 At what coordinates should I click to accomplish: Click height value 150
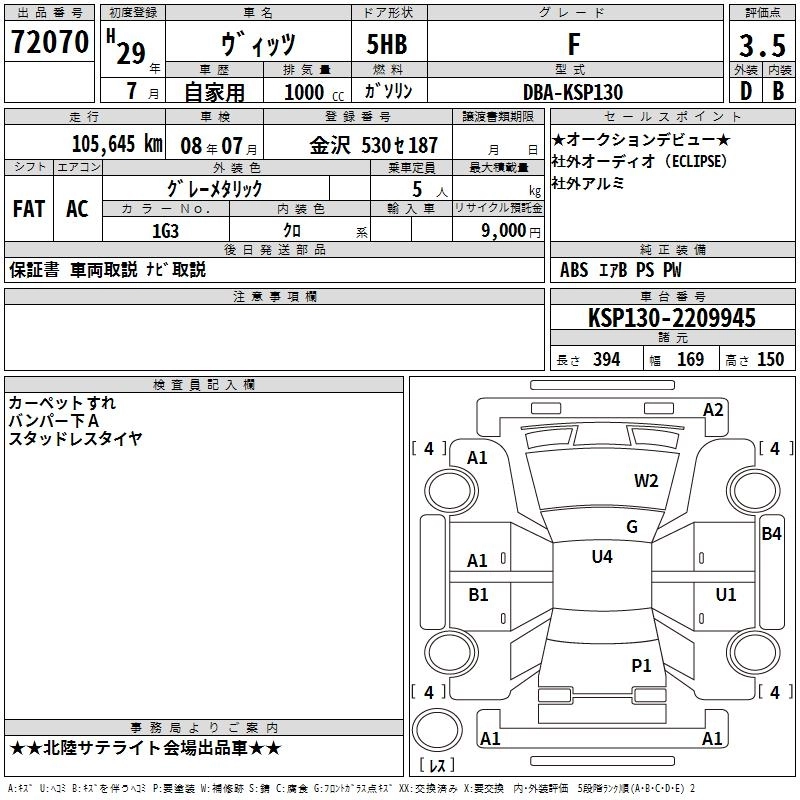click(770, 360)
